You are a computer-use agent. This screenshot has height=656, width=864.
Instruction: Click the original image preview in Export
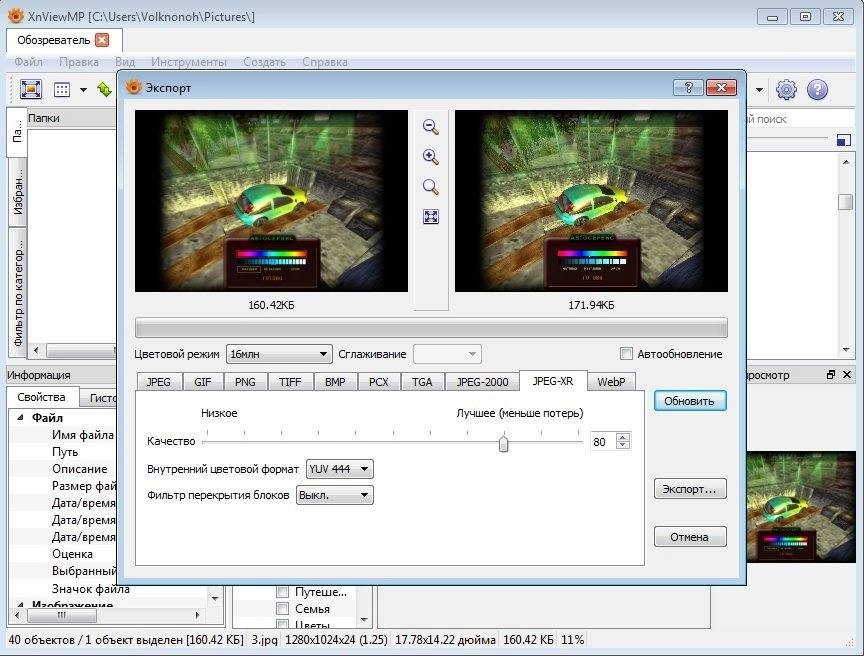[271, 200]
